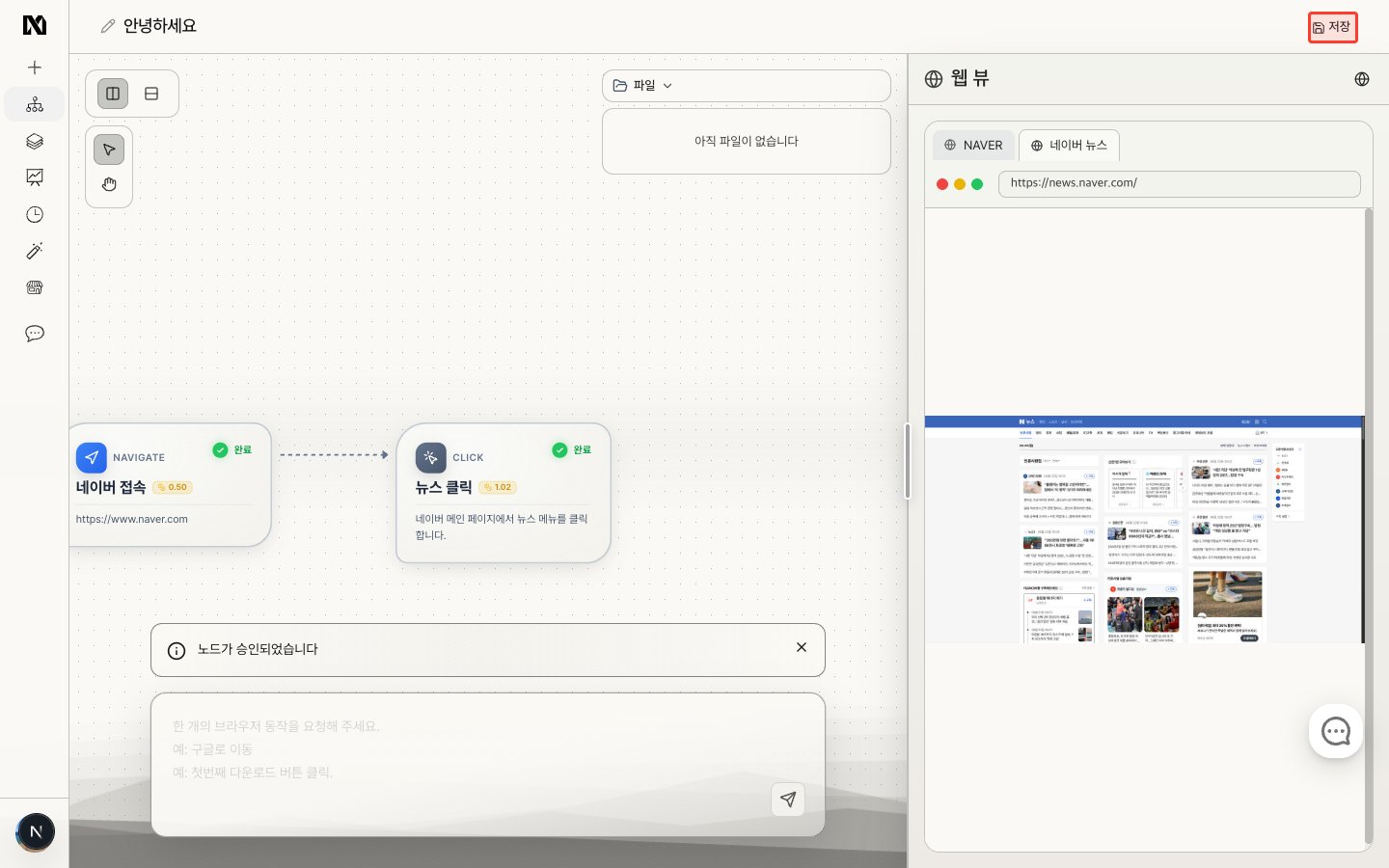The height and width of the screenshot is (868, 1389).
Task: Open the store icon in sidebar
Action: pyautogui.click(x=35, y=287)
